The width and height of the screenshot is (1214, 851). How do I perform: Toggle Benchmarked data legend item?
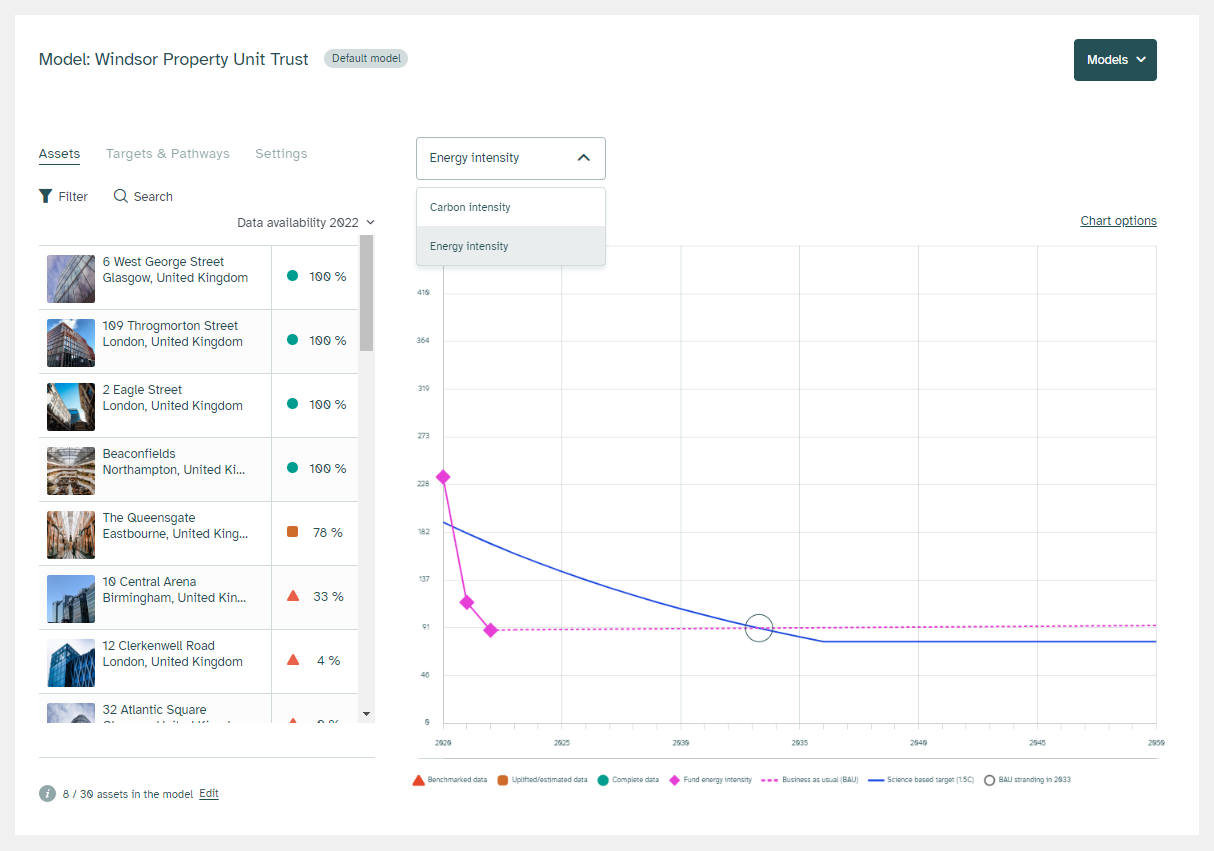click(x=450, y=780)
